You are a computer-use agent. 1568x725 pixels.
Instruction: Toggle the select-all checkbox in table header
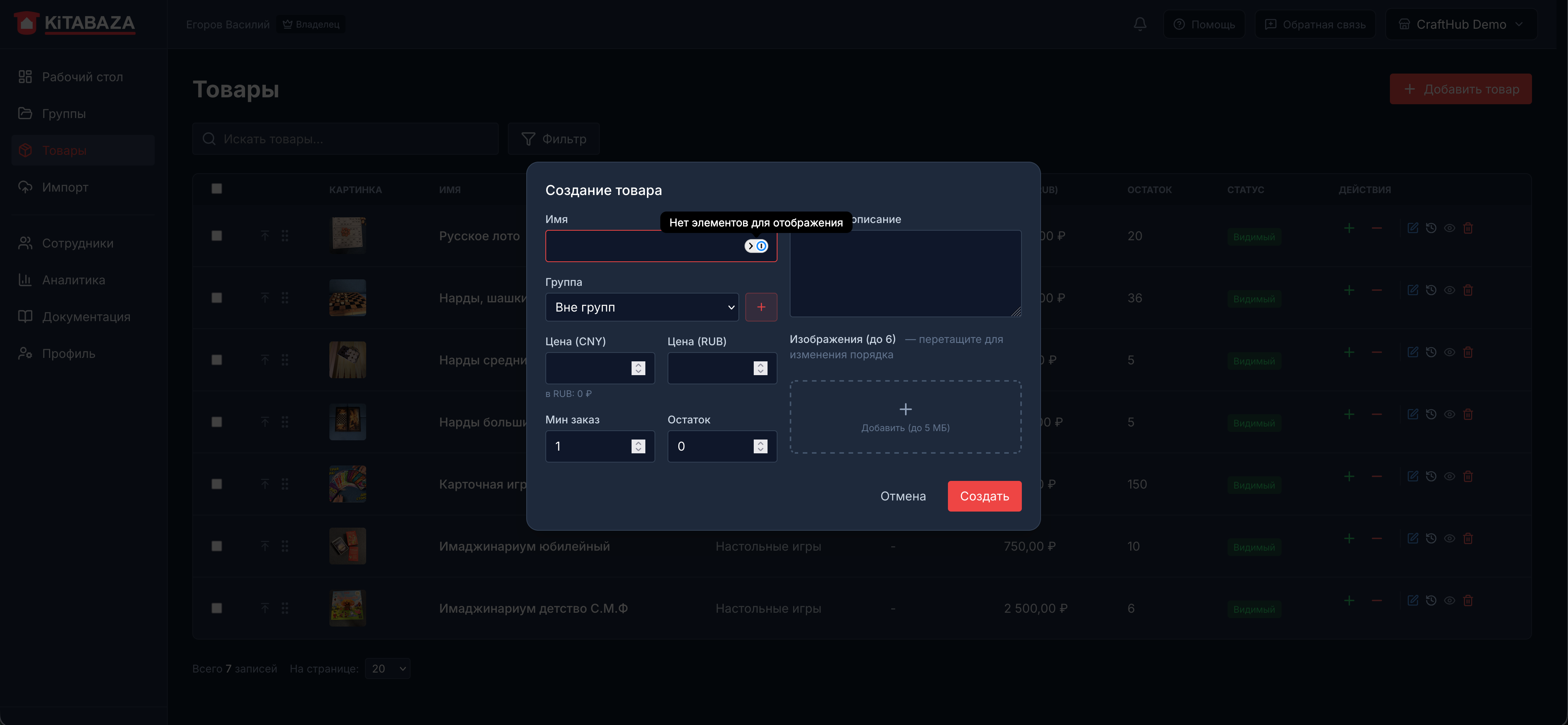coord(217,189)
